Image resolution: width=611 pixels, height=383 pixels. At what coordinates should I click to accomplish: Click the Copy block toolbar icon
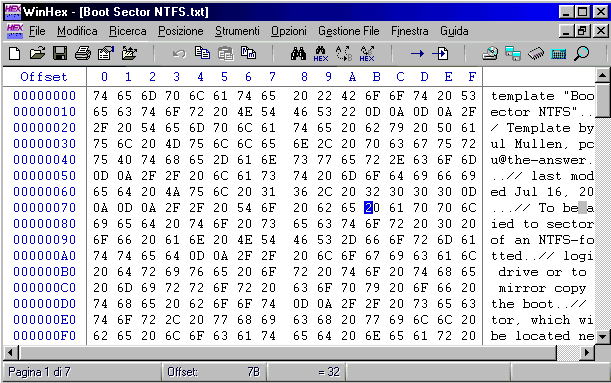pos(202,53)
